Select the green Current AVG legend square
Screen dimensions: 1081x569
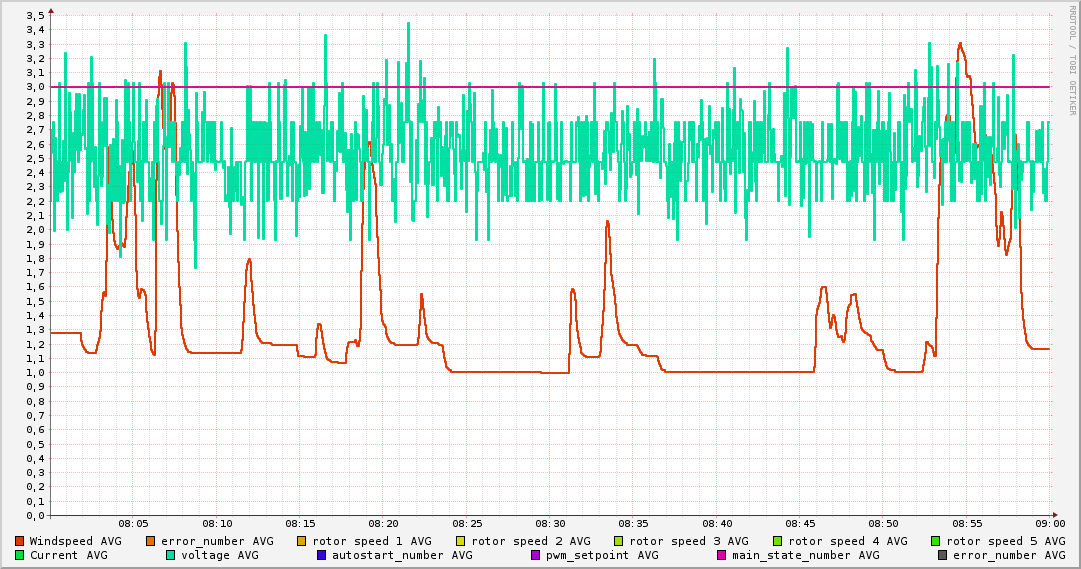pyautogui.click(x=19, y=555)
